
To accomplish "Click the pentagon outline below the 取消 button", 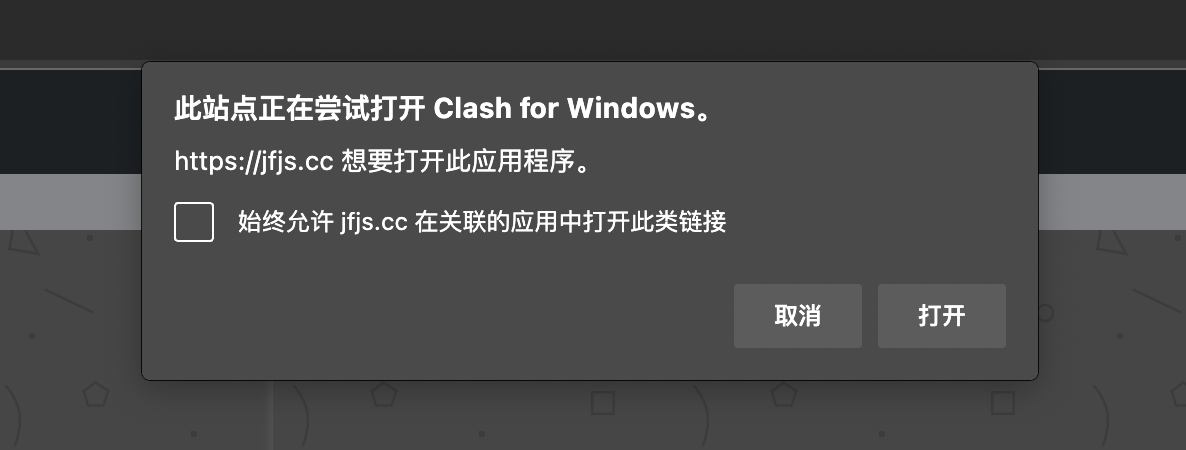I will pos(784,394).
